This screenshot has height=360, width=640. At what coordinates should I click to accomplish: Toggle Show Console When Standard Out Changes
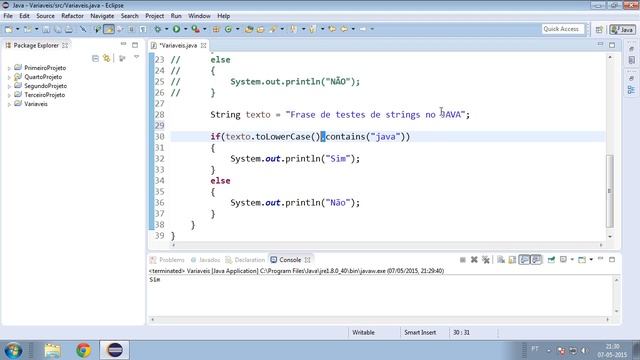524,260
